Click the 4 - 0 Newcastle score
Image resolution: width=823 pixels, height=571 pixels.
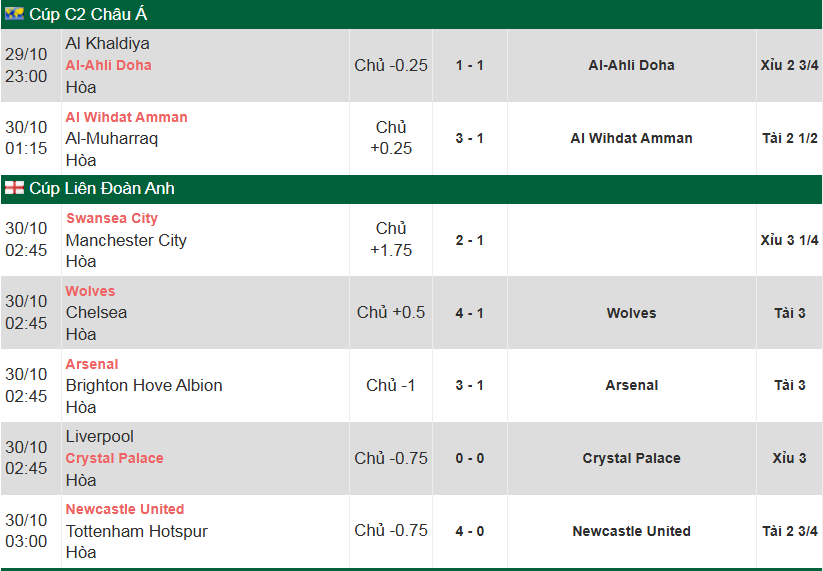pyautogui.click(x=469, y=531)
